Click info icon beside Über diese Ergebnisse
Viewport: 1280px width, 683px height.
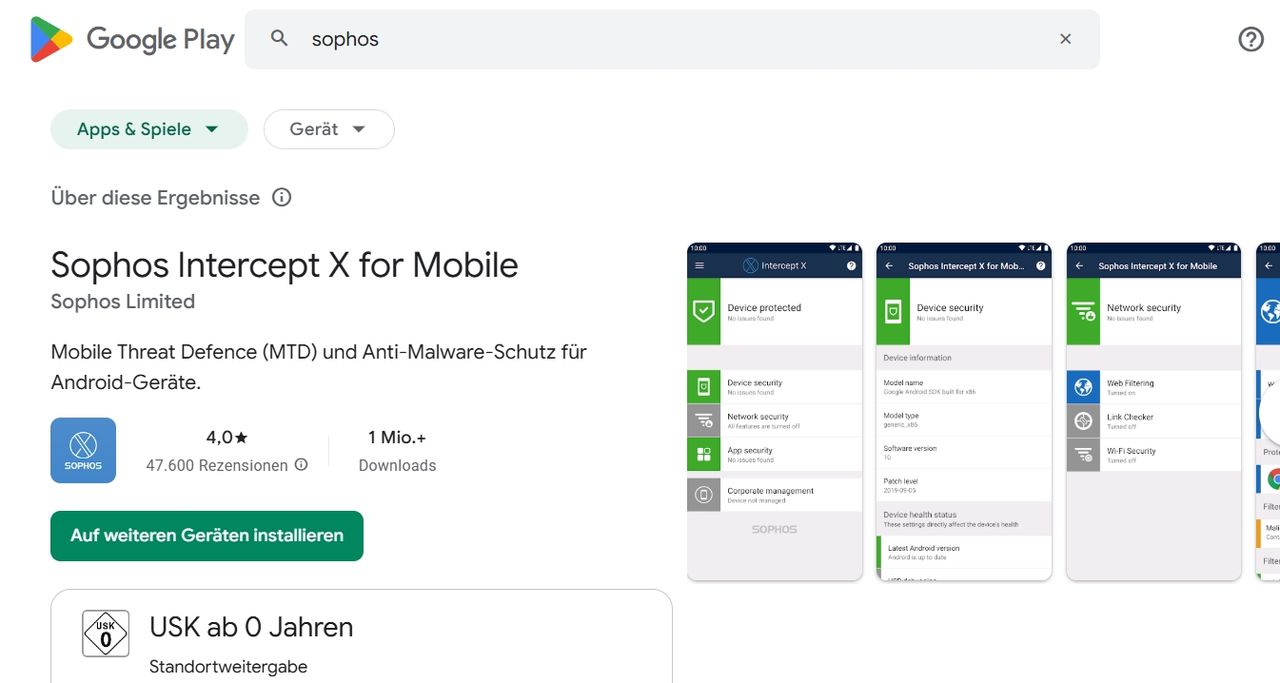click(x=282, y=197)
